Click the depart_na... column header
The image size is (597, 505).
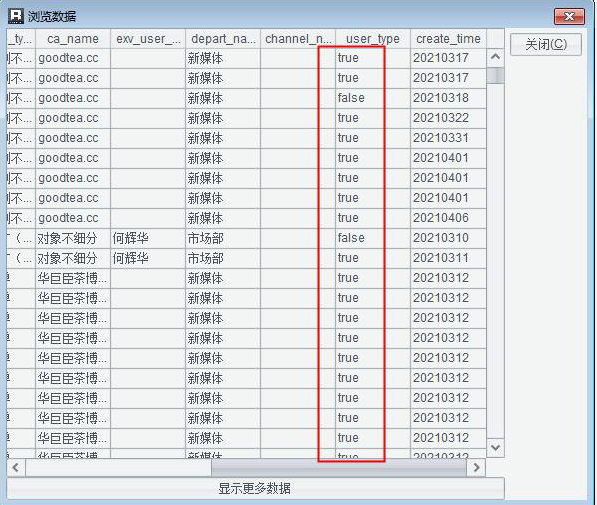223,39
